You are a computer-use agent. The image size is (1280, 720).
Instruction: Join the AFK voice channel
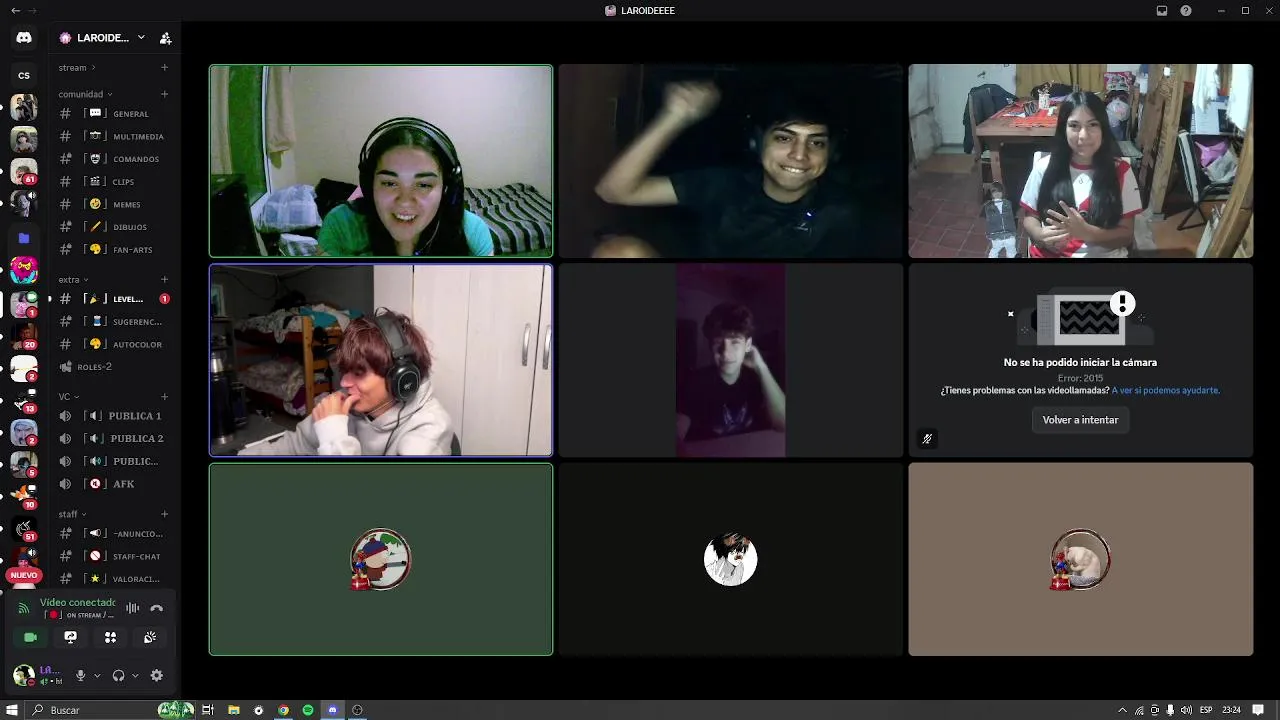tap(114, 484)
